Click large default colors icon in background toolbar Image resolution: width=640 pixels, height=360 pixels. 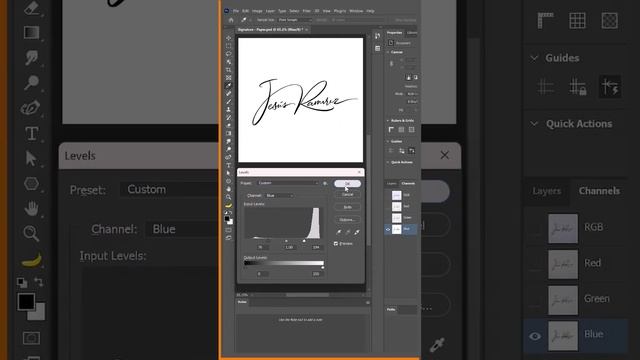pyautogui.click(x=22, y=282)
